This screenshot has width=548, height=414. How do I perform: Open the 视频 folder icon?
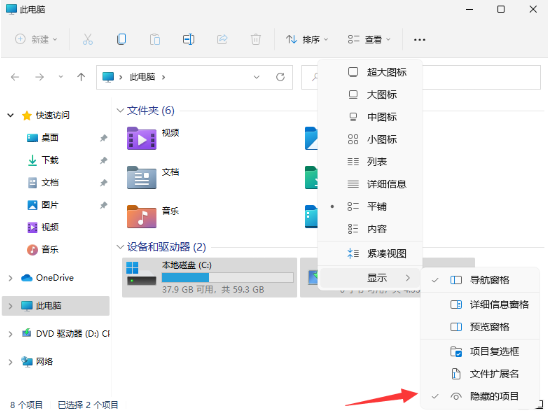tap(142, 138)
